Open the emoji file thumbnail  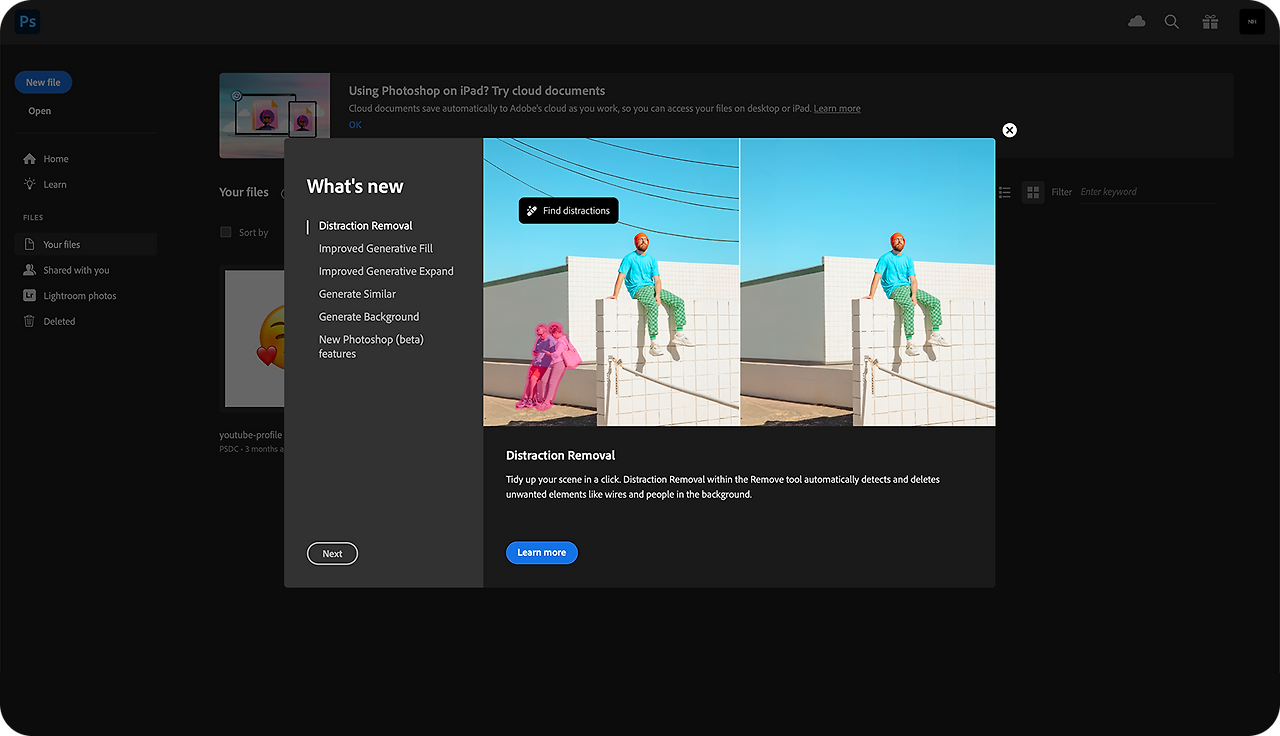click(254, 339)
